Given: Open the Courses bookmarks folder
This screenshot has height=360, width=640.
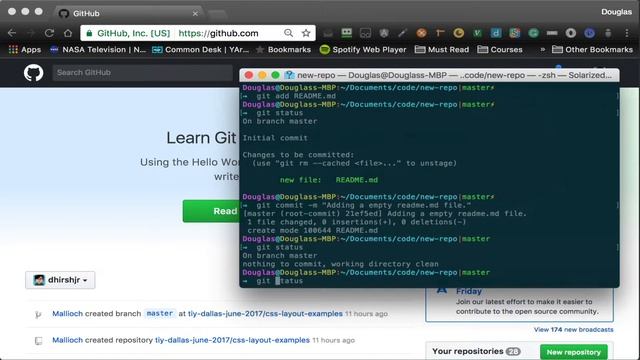Looking at the screenshot, I should 500,49.
